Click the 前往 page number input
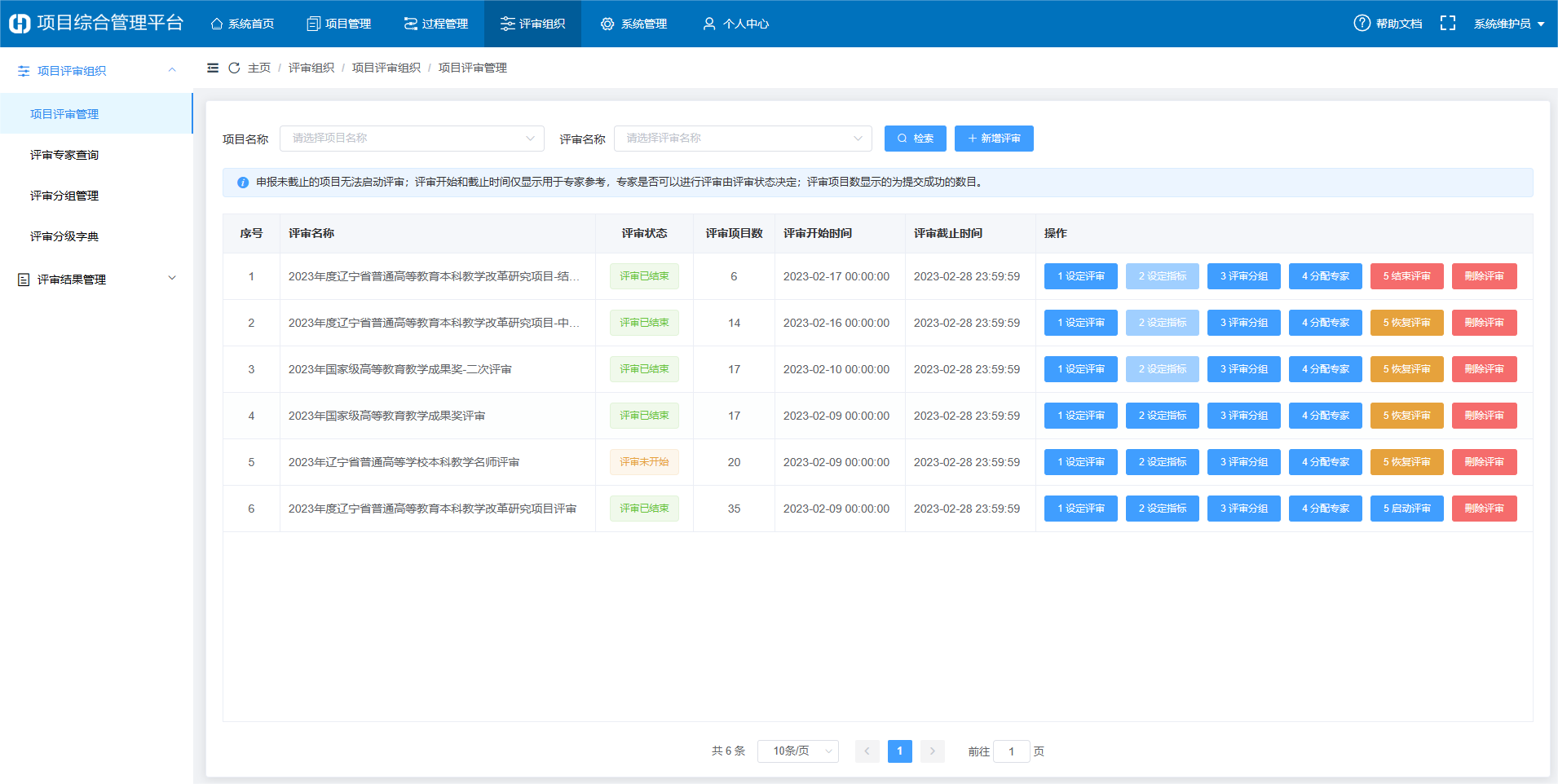The image size is (1558, 784). coord(1011,751)
